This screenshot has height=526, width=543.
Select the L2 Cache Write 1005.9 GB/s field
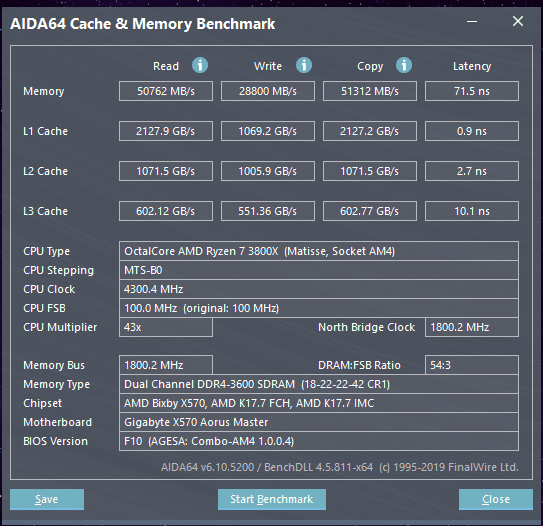pos(268,171)
